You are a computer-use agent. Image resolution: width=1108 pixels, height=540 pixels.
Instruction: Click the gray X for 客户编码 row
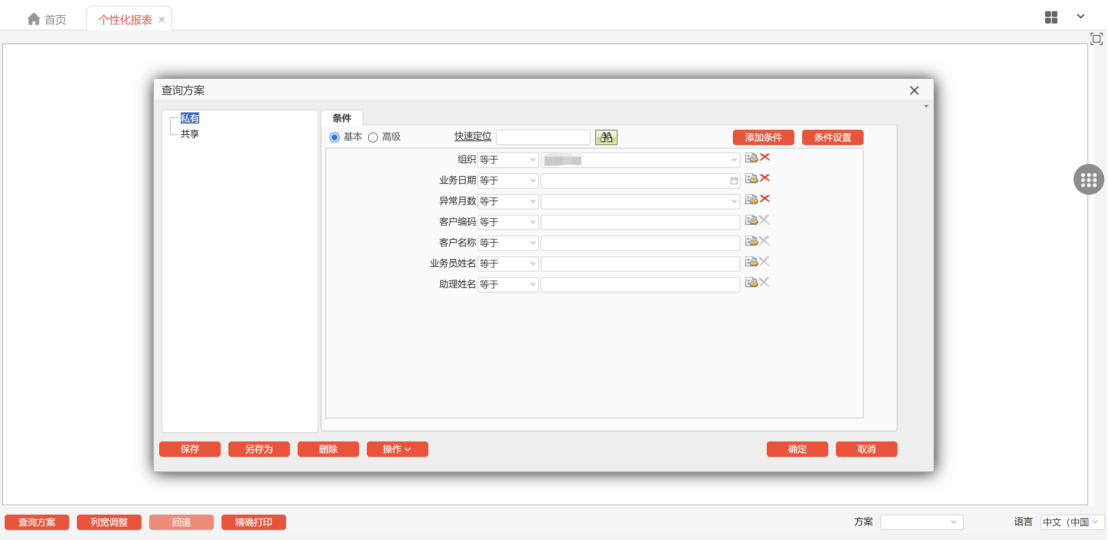(x=765, y=220)
